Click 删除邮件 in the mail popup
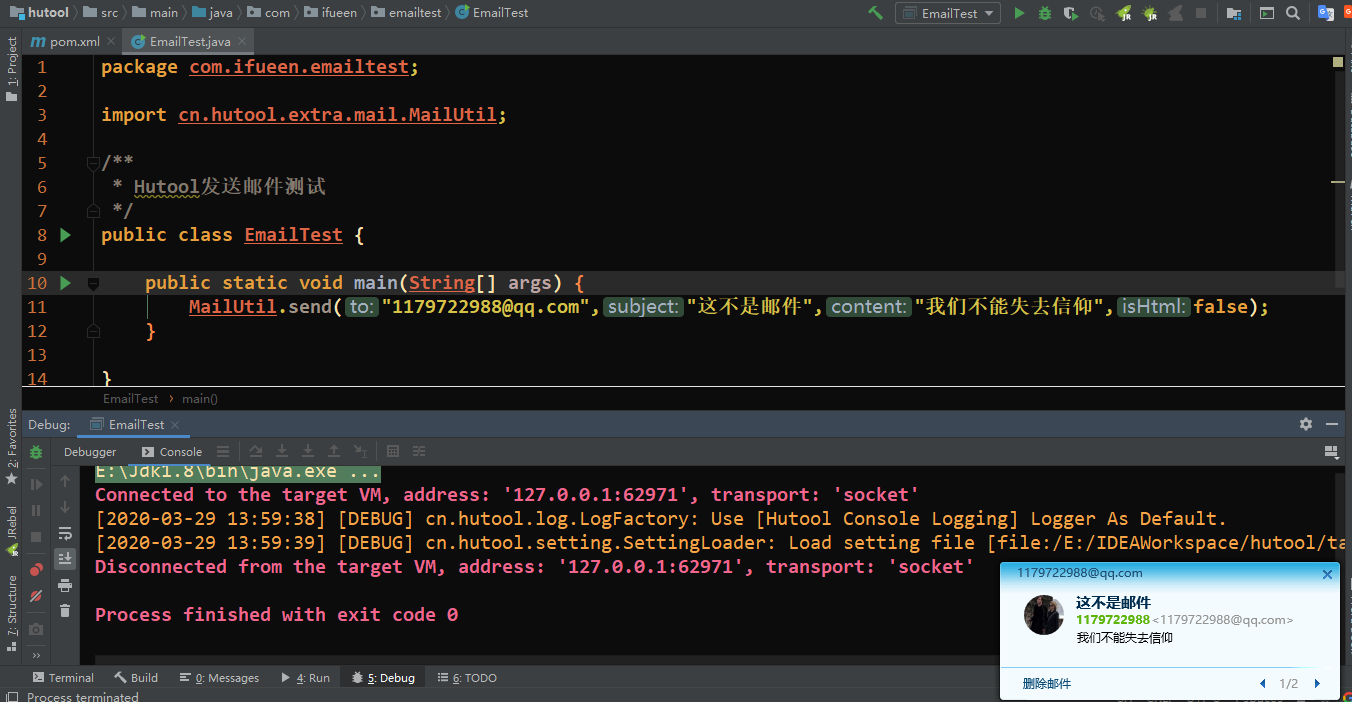Viewport: 1352px width, 702px height. [1046, 684]
